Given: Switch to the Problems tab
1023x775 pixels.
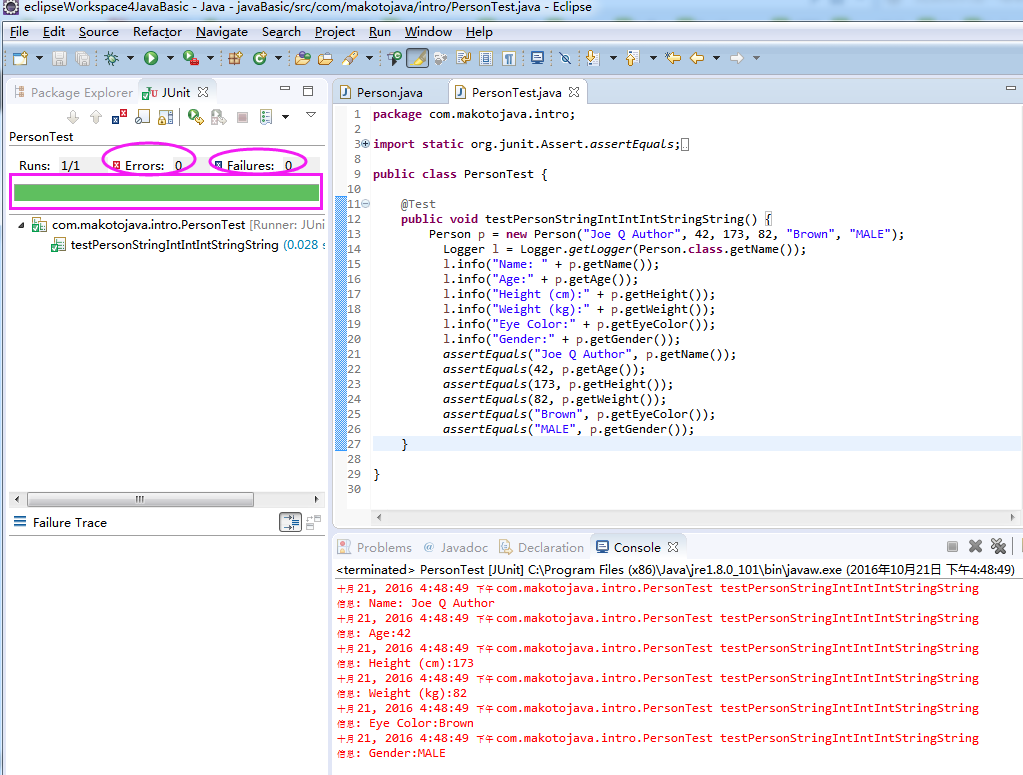Looking at the screenshot, I should pyautogui.click(x=375, y=547).
